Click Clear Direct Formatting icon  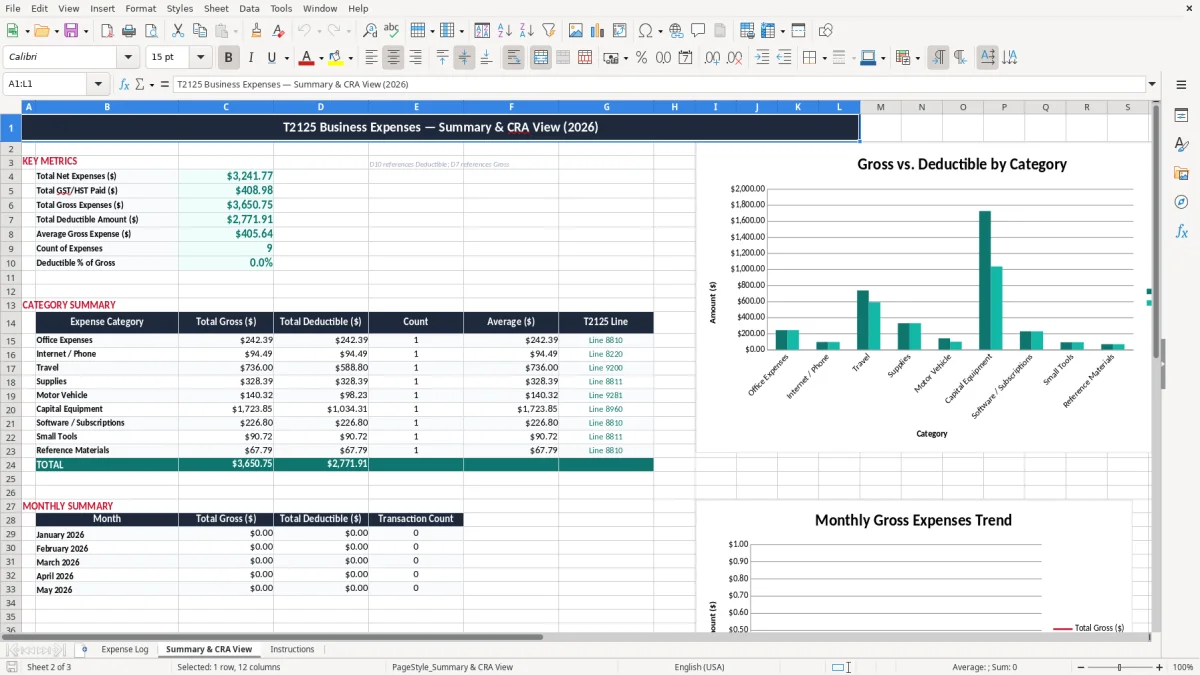point(279,31)
